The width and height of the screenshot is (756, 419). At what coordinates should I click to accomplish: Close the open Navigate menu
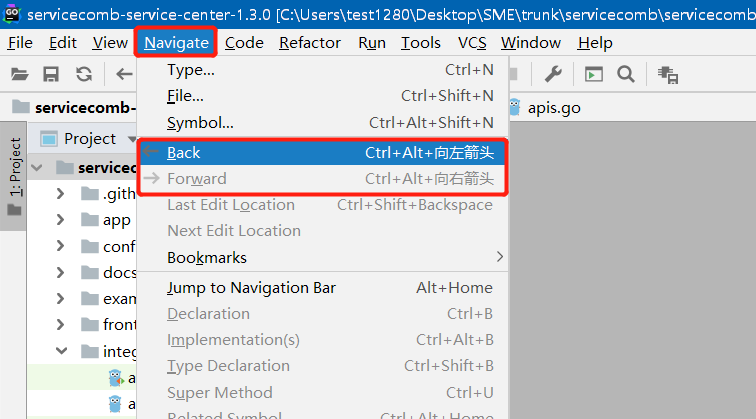pyautogui.click(x=176, y=43)
